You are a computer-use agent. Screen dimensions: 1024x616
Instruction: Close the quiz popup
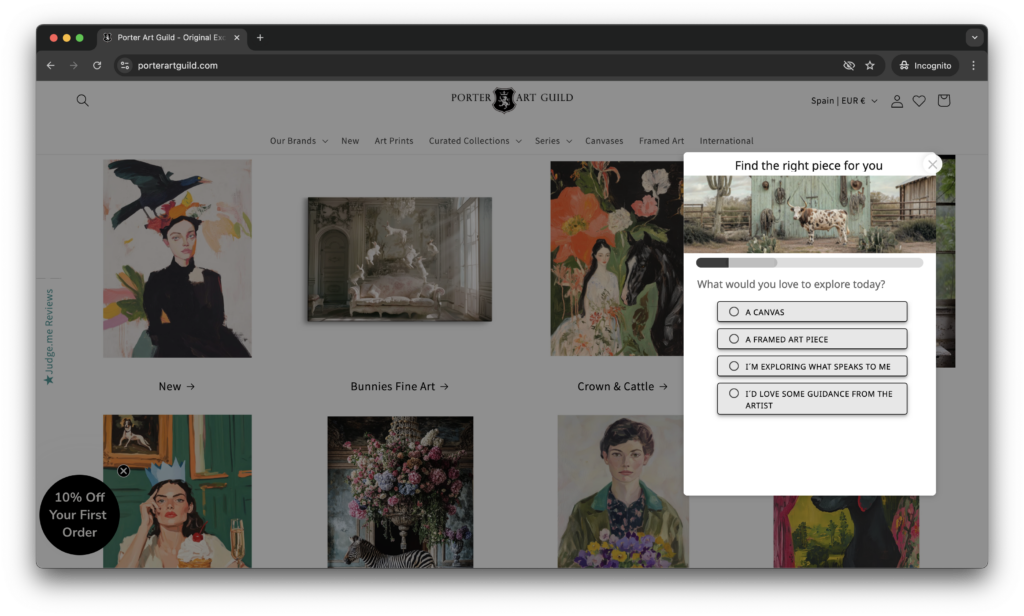pos(932,165)
